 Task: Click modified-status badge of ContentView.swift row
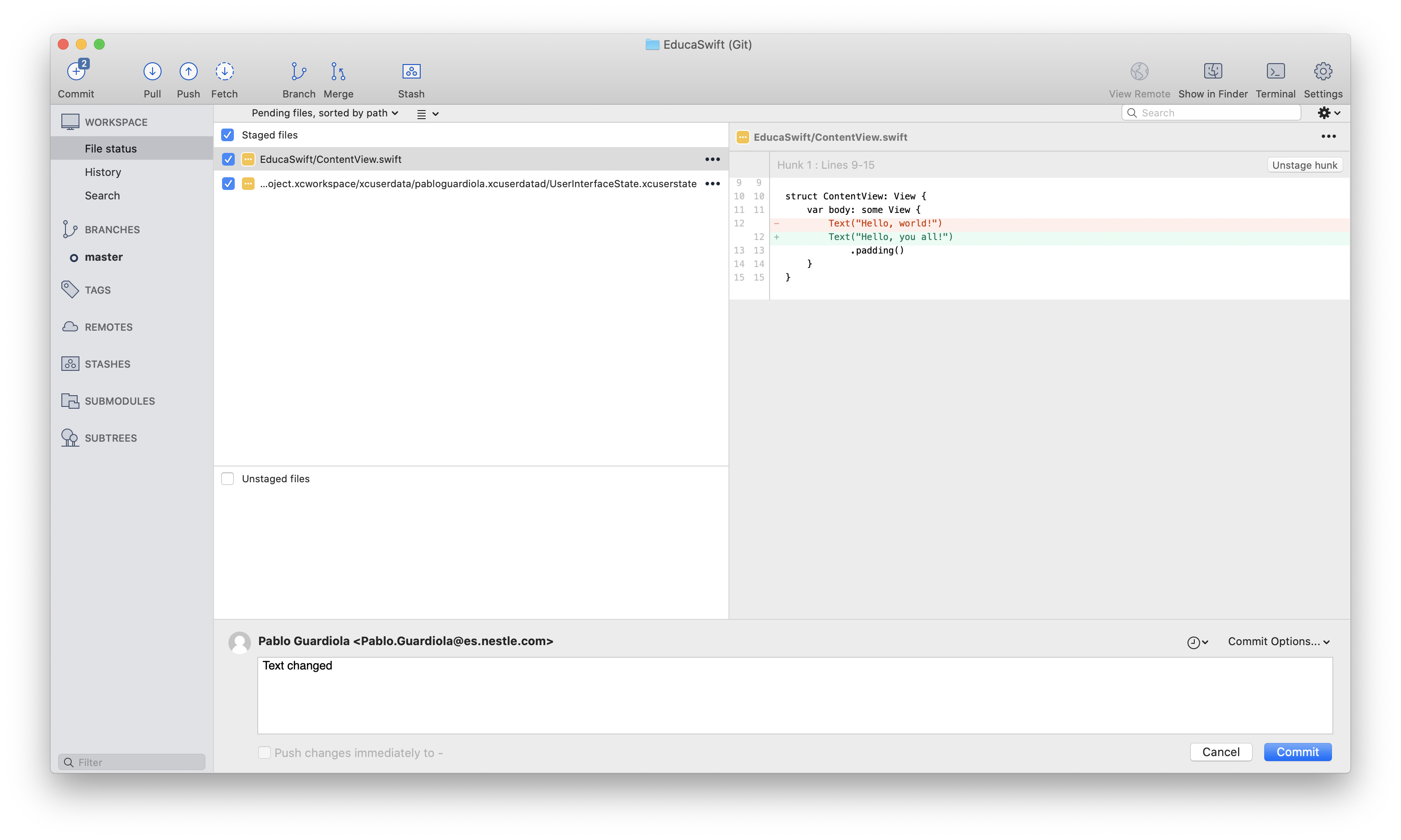pyautogui.click(x=247, y=160)
